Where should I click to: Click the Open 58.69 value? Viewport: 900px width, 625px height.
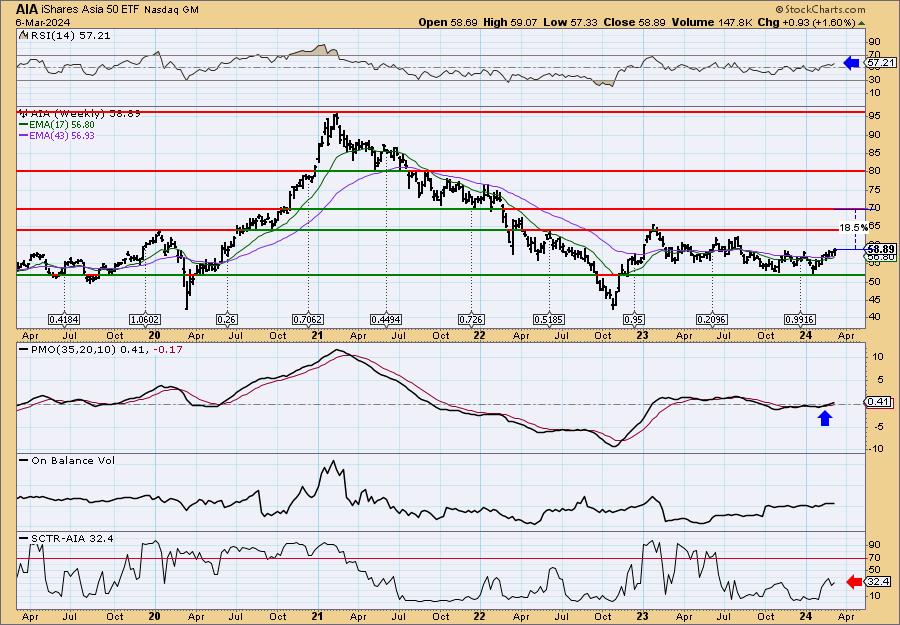(x=448, y=22)
